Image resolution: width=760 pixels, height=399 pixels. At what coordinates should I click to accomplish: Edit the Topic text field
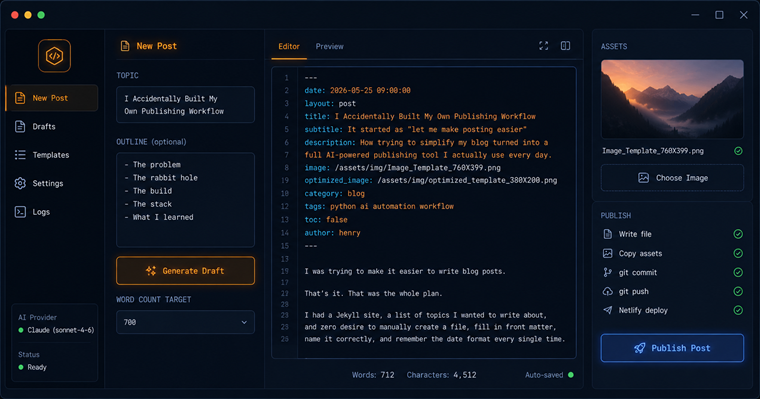[x=185, y=105]
